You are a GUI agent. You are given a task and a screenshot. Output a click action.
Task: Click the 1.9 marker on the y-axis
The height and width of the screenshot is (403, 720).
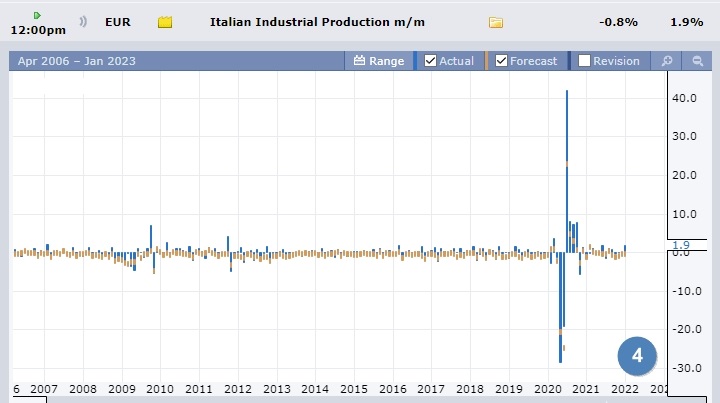(x=681, y=245)
